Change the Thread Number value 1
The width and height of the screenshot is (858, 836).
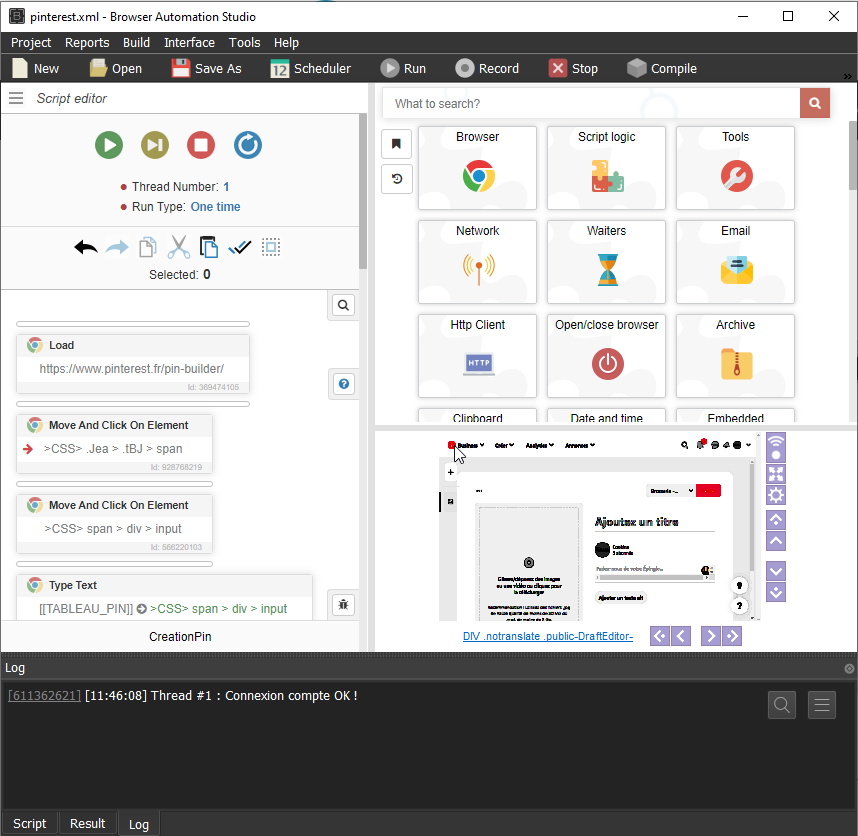pyautogui.click(x=226, y=187)
